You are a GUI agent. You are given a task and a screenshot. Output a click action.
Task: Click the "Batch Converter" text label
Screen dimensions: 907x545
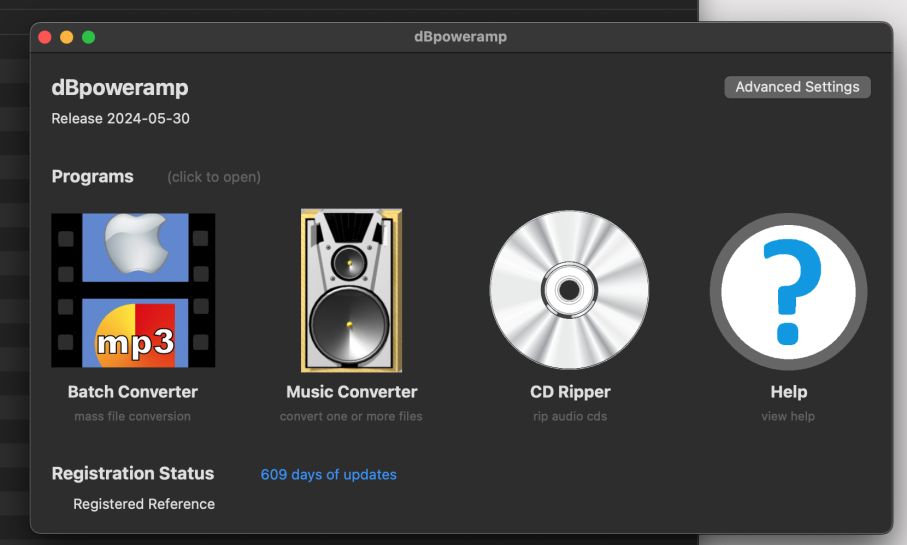click(133, 392)
